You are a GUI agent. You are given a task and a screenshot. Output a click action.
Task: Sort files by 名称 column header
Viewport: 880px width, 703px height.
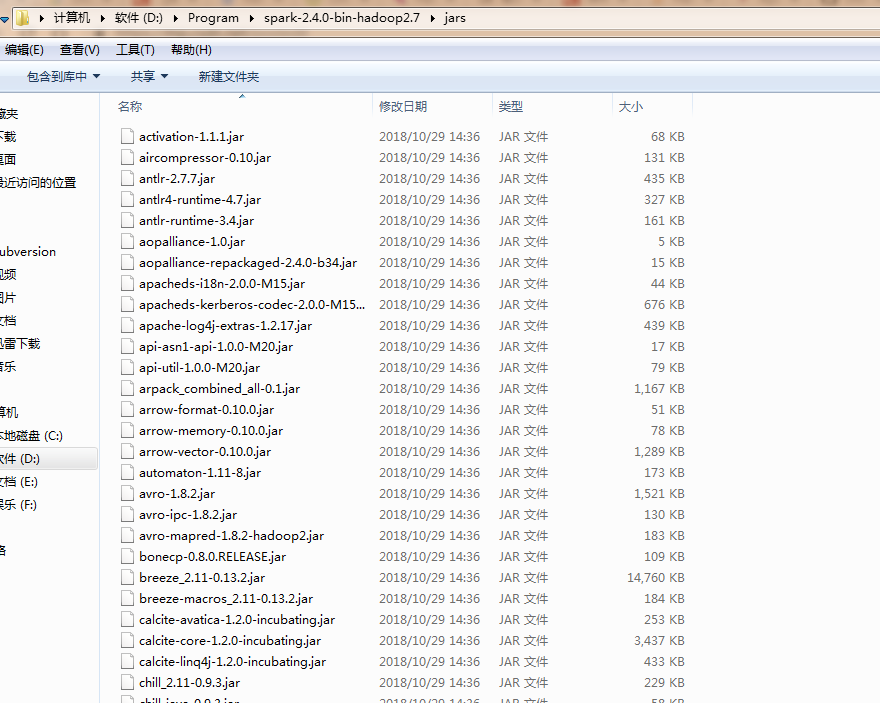pos(130,106)
